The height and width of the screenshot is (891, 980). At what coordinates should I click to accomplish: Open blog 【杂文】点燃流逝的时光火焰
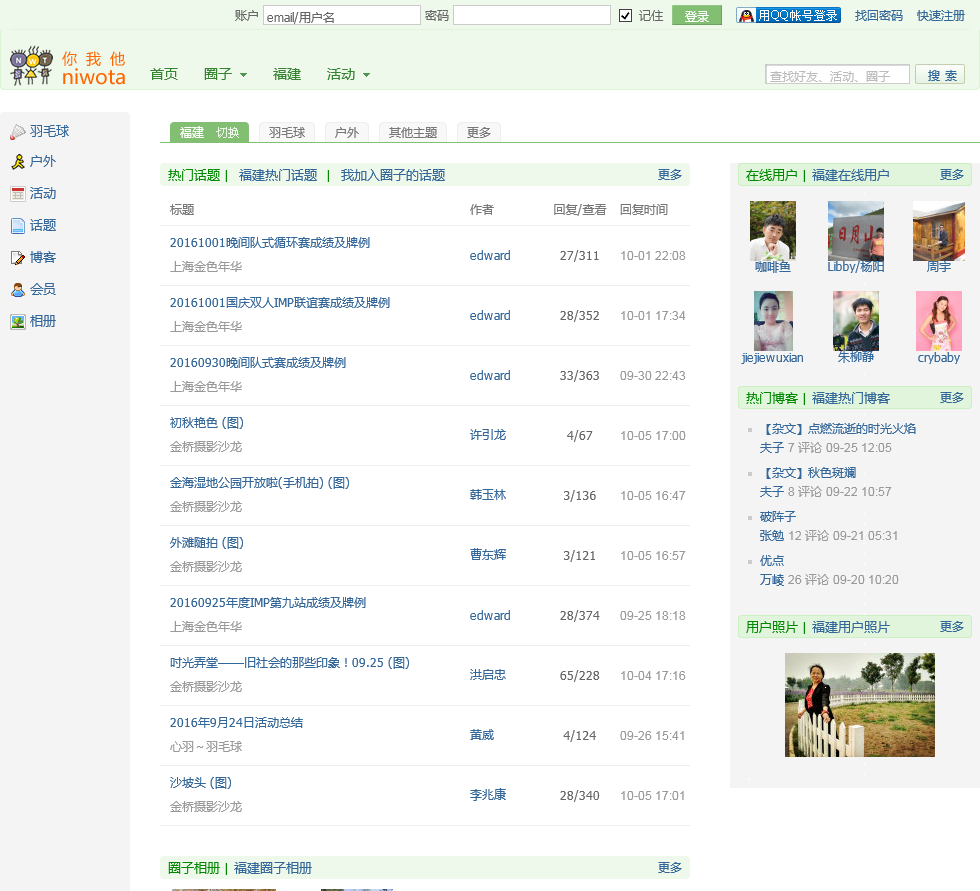click(x=838, y=429)
